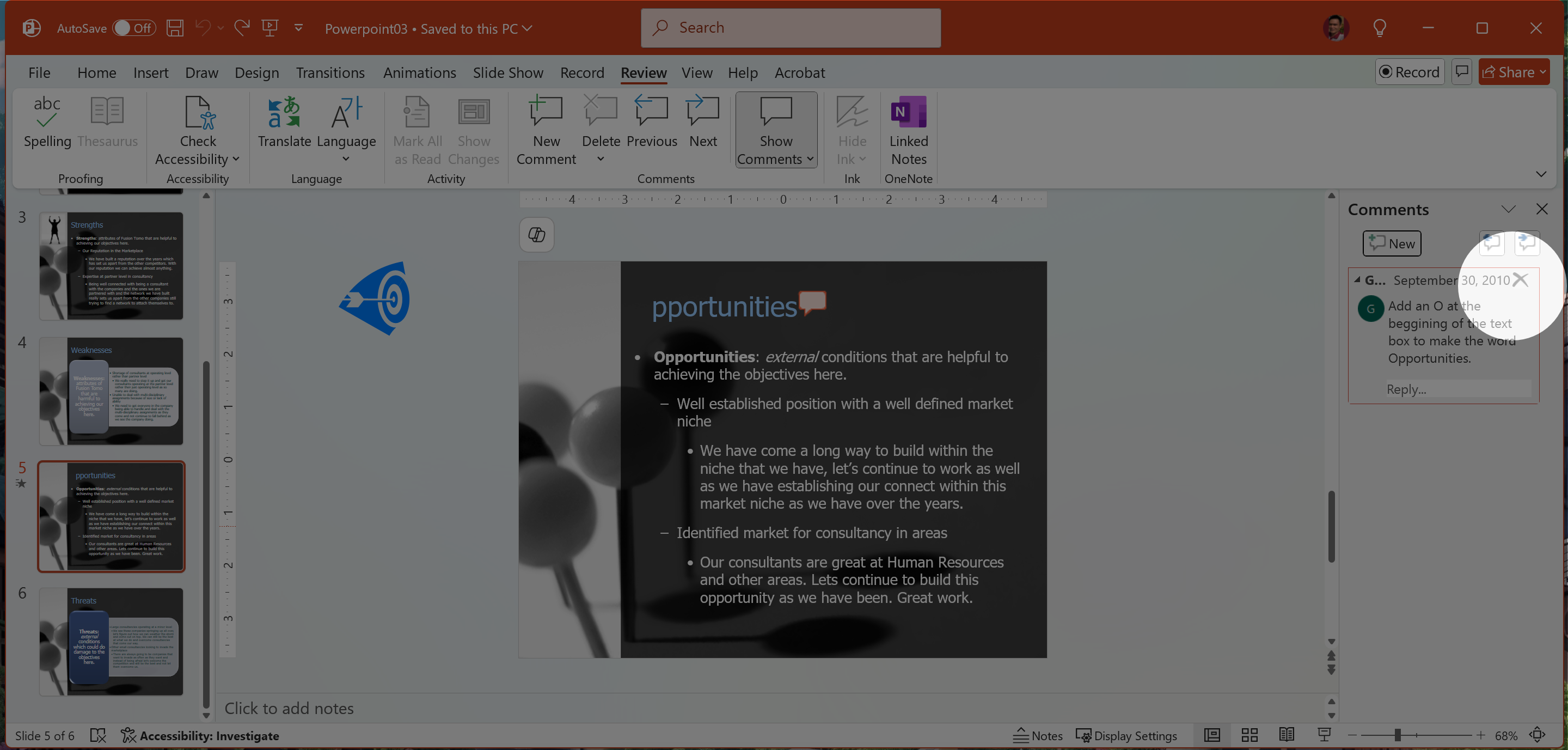The image size is (1568, 750).
Task: Switch to Slide Sorter view
Action: [x=1249, y=735]
